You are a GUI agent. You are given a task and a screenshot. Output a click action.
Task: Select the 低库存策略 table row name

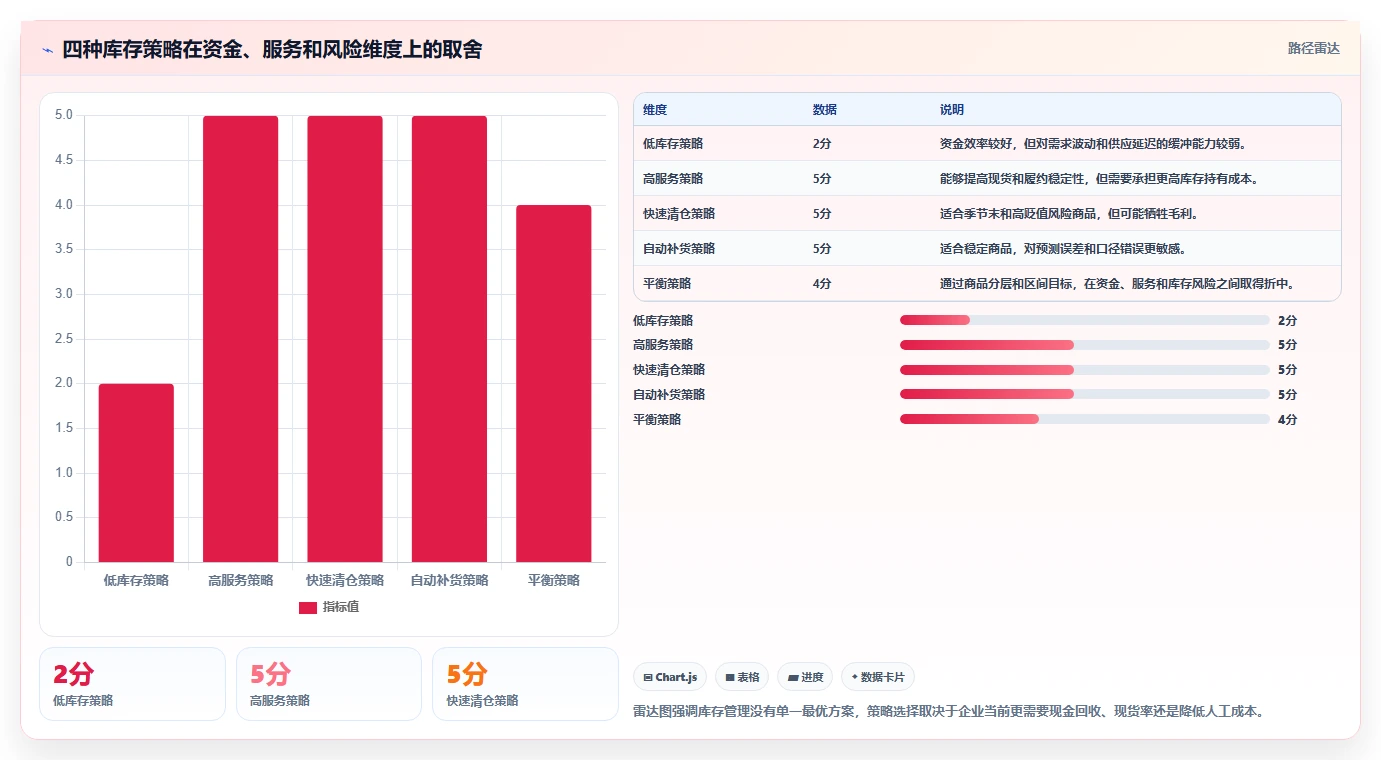click(x=673, y=143)
